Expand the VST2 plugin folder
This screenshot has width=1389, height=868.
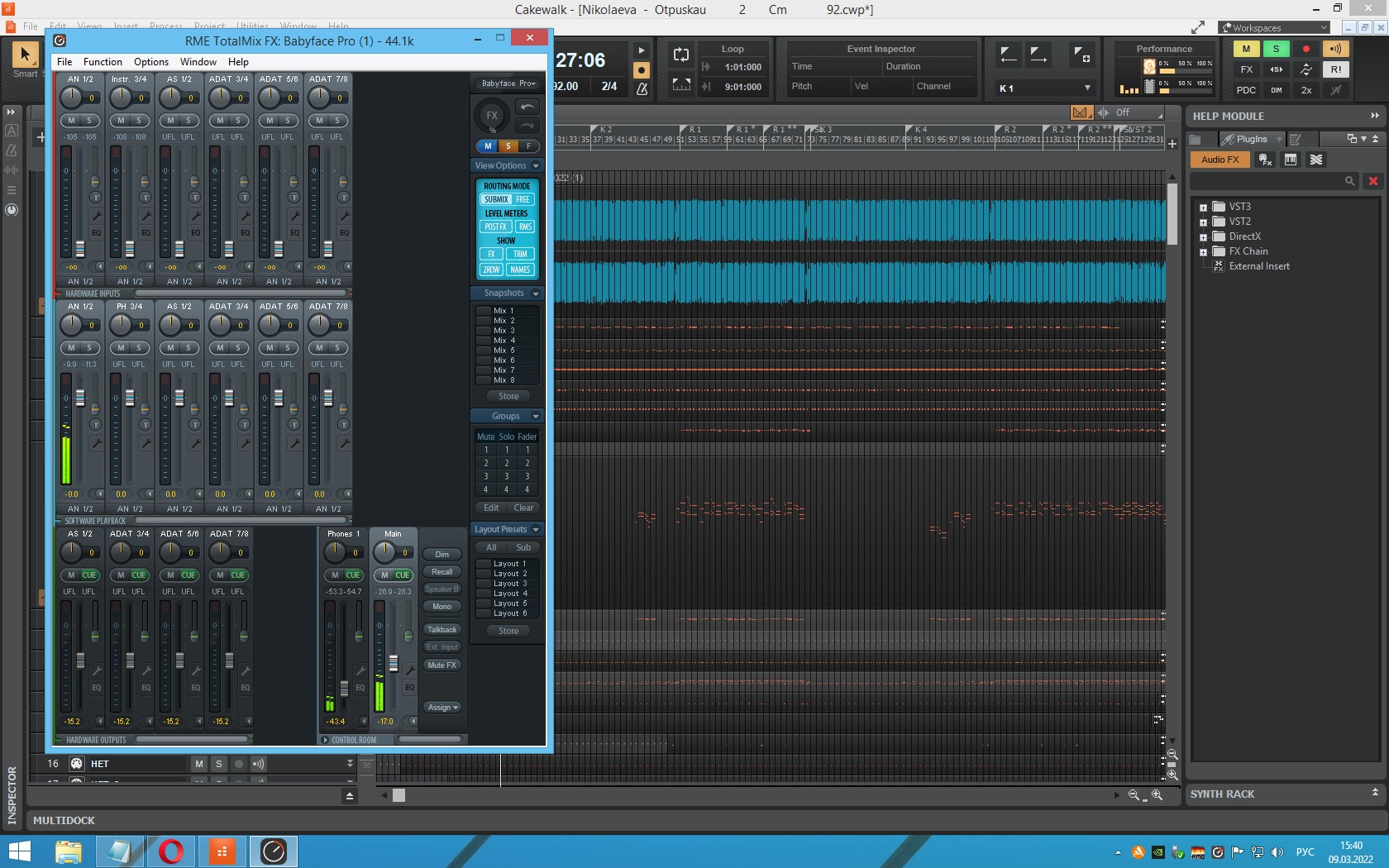tap(1203, 222)
